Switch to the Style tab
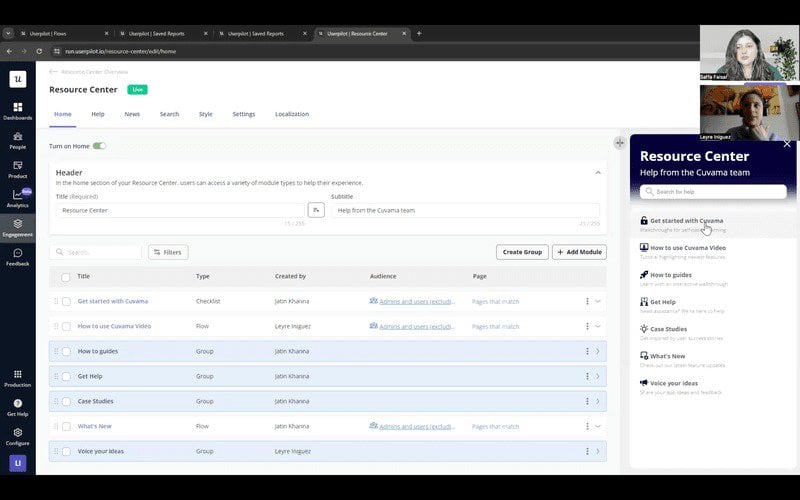Image resolution: width=800 pixels, height=500 pixels. (205, 114)
